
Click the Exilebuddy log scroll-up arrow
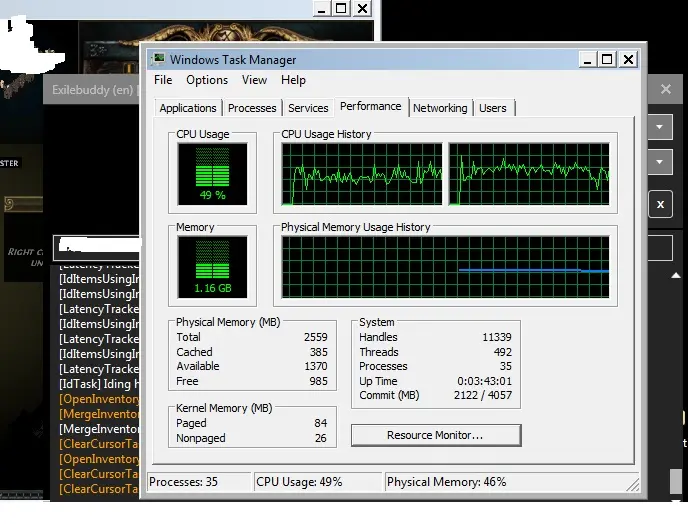pos(676,276)
